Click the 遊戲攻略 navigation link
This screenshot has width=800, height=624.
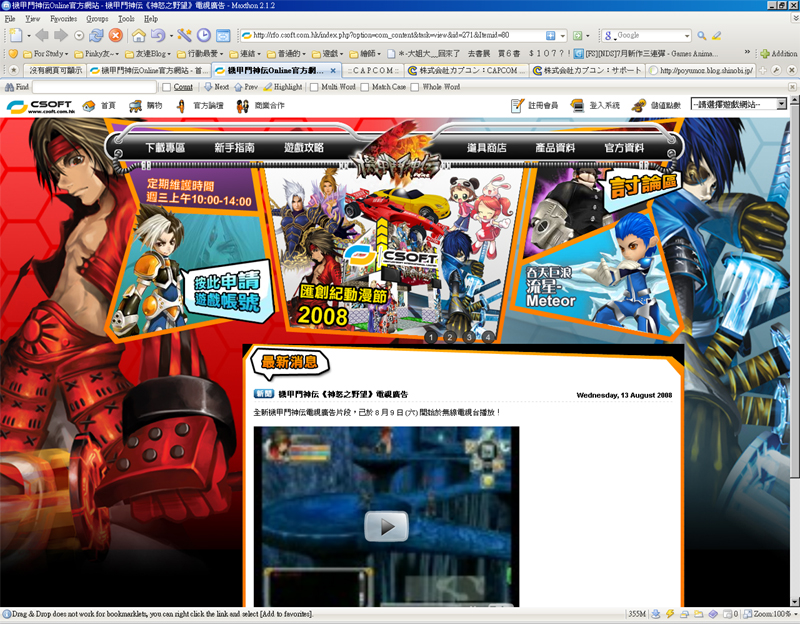click(x=304, y=147)
